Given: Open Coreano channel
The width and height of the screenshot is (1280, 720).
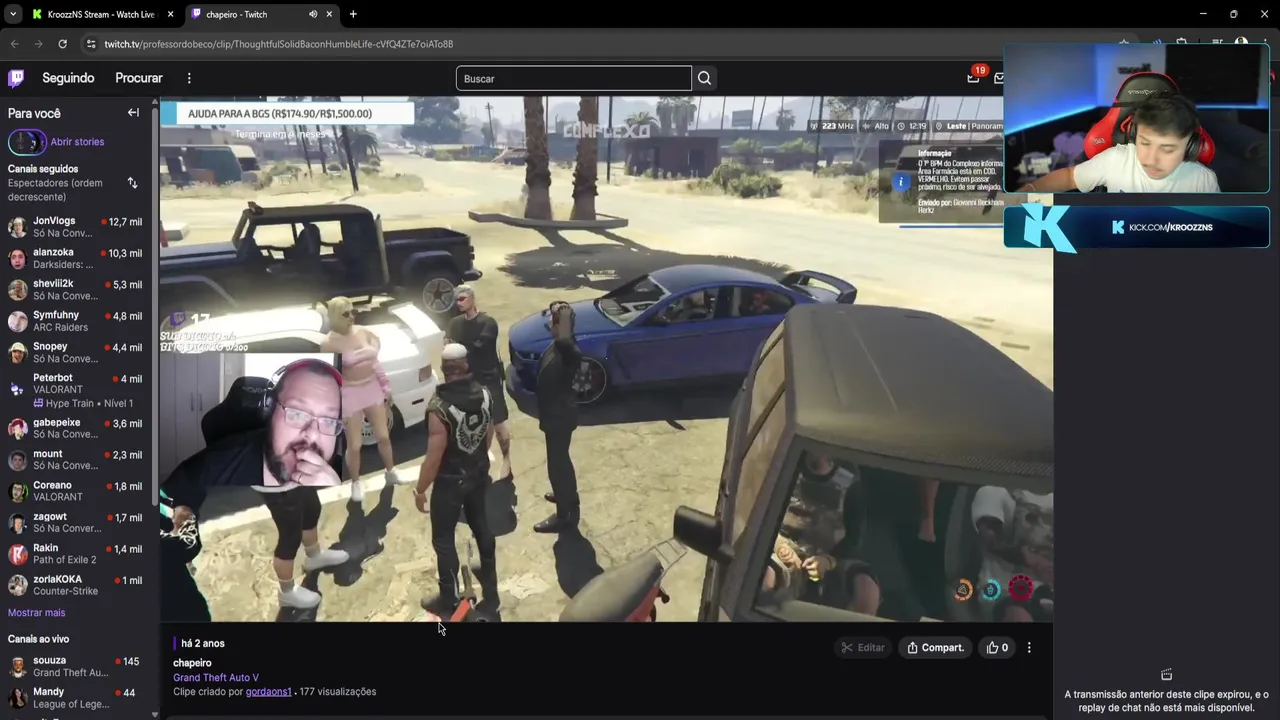Looking at the screenshot, I should point(77,491).
